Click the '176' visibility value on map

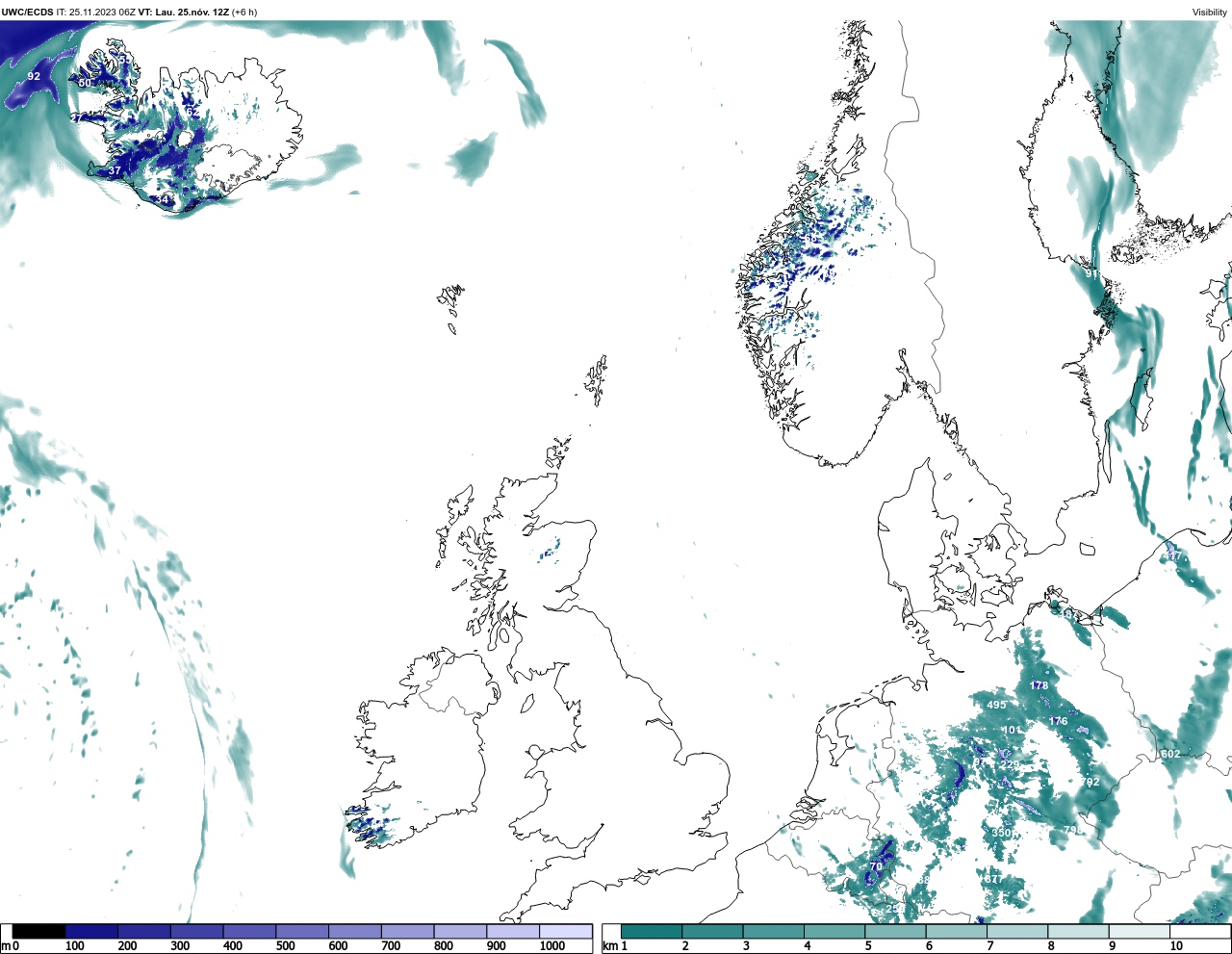point(1058,721)
